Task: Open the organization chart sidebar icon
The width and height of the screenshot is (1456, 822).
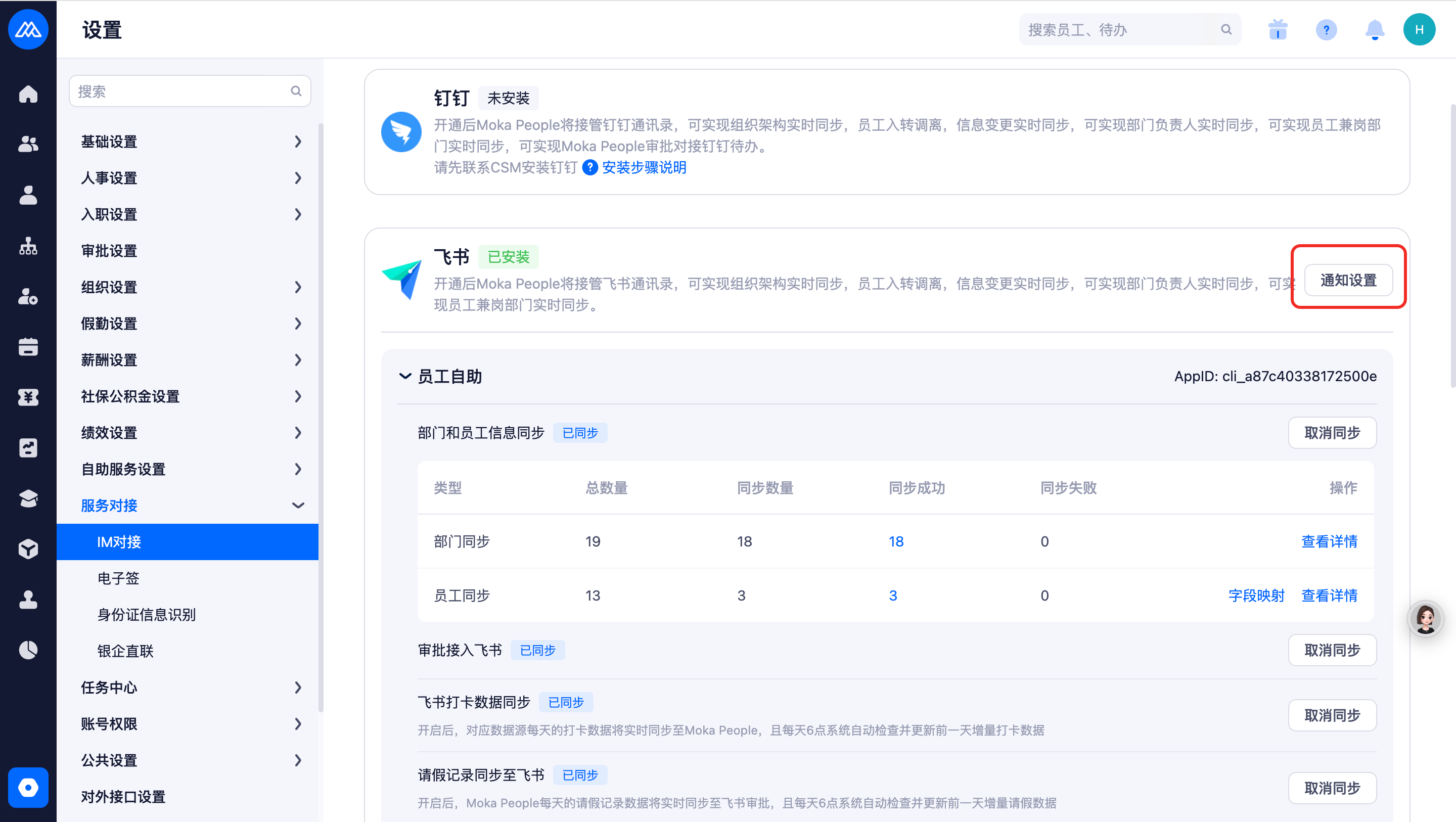Action: click(28, 247)
